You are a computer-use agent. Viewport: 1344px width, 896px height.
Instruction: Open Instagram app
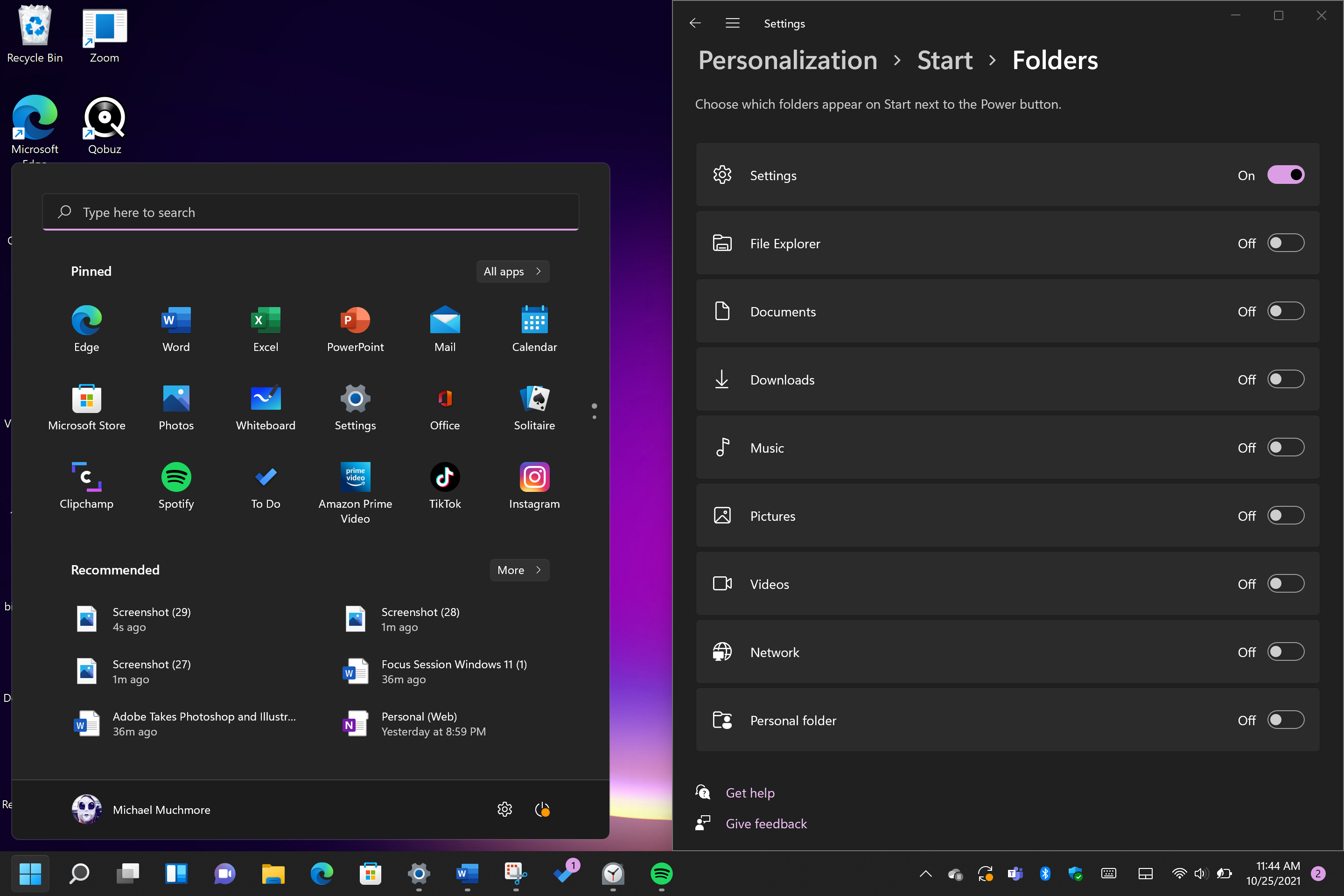click(533, 477)
